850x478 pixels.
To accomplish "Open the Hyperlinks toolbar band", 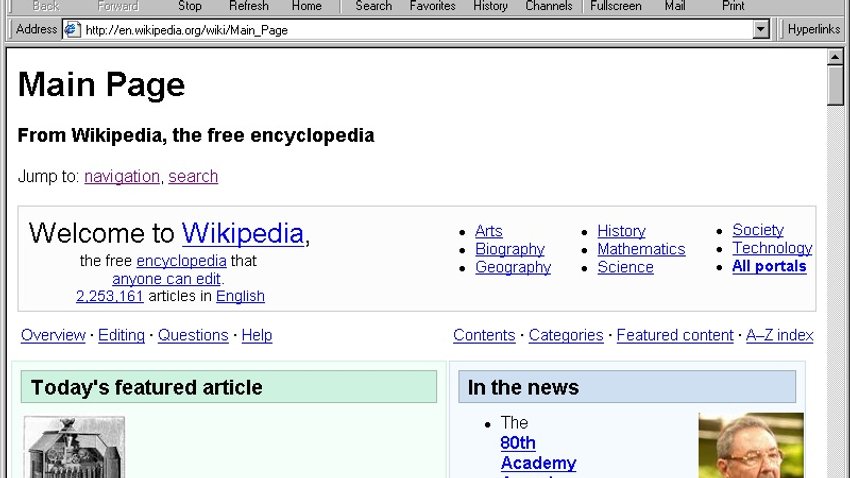I will pyautogui.click(x=814, y=29).
